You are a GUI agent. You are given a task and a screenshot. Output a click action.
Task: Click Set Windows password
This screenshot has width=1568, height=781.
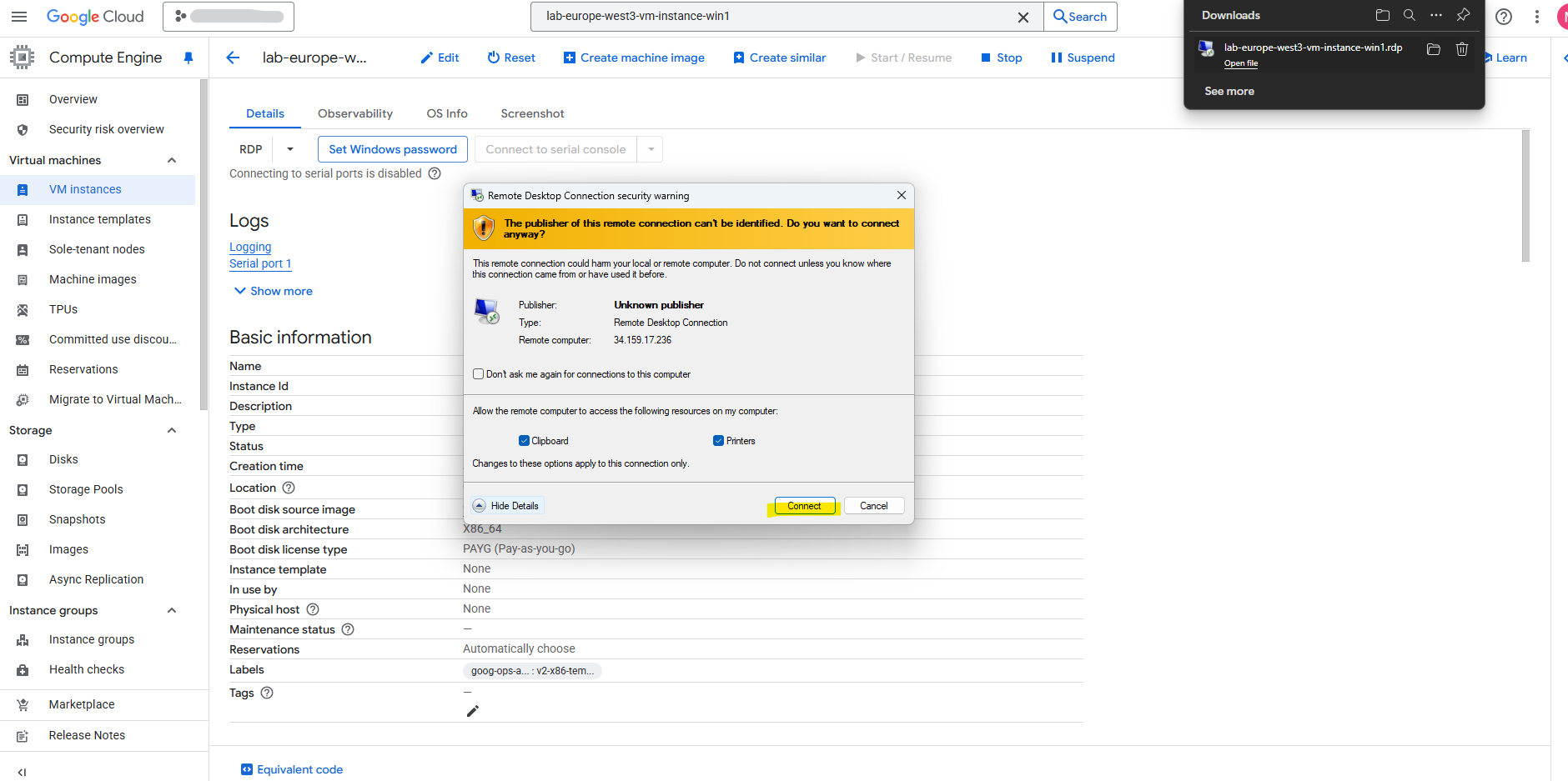[x=393, y=149]
